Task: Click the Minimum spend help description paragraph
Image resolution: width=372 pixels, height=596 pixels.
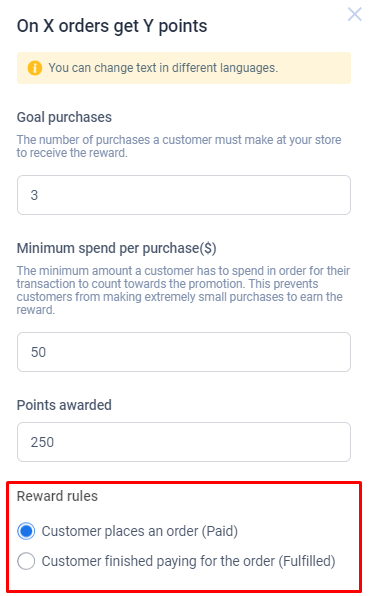Action: [x=183, y=290]
